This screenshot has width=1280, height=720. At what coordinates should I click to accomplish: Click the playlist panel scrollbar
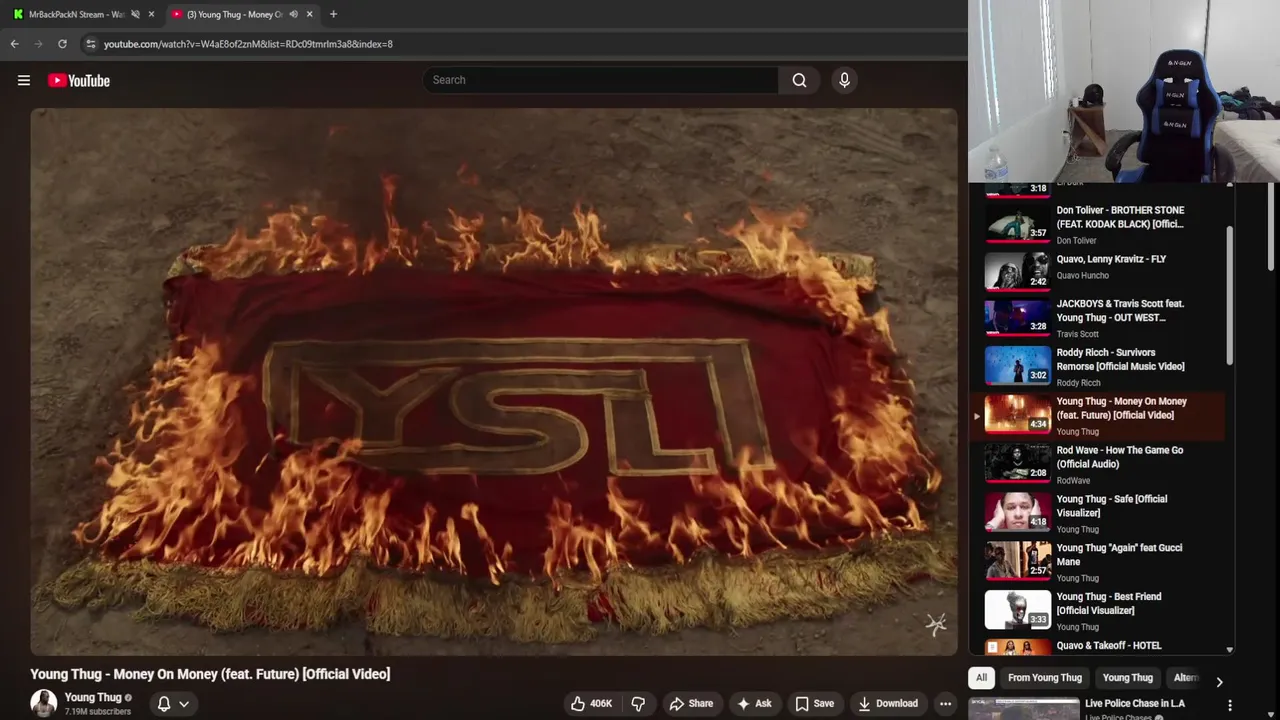pyautogui.click(x=1230, y=295)
